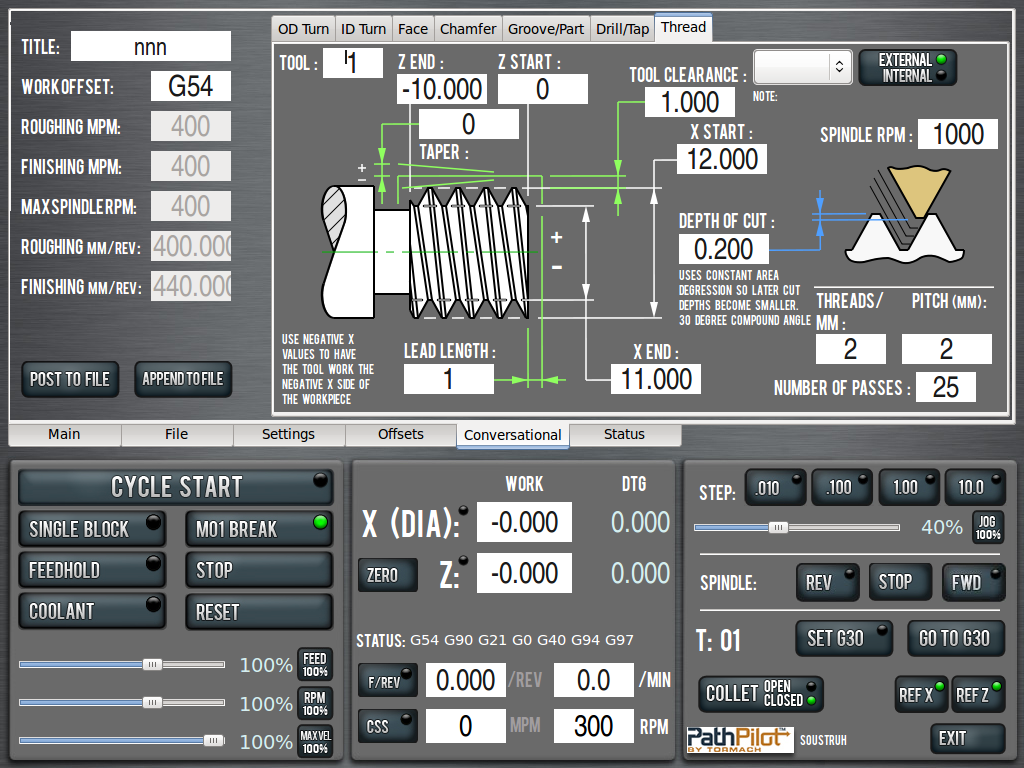Select the .100 step size

pos(841,487)
